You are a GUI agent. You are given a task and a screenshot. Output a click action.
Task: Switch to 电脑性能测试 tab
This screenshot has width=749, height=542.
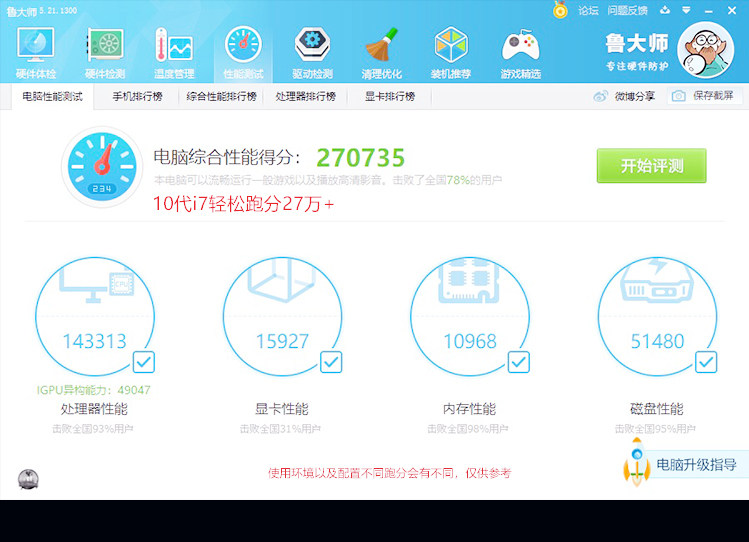coord(53,96)
